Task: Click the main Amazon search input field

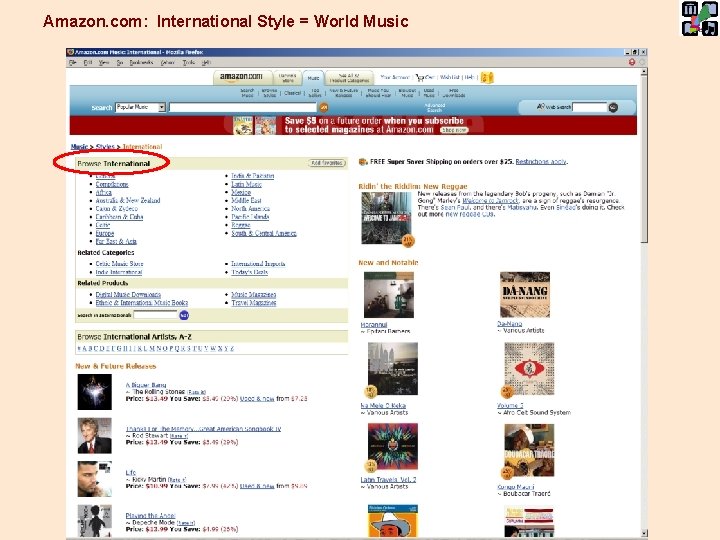Action: (x=243, y=107)
